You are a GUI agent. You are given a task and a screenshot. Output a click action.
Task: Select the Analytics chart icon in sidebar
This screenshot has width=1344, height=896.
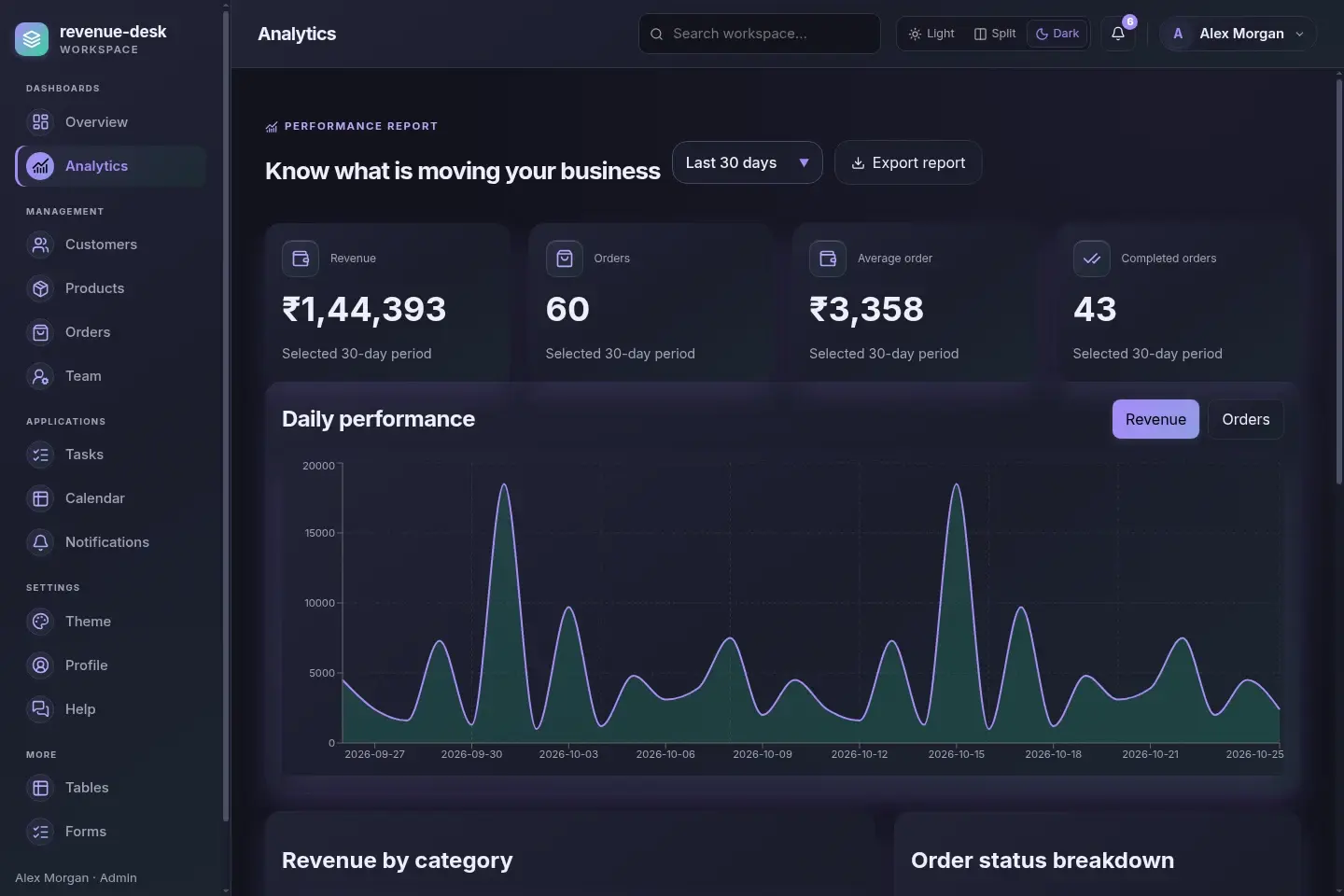click(40, 166)
